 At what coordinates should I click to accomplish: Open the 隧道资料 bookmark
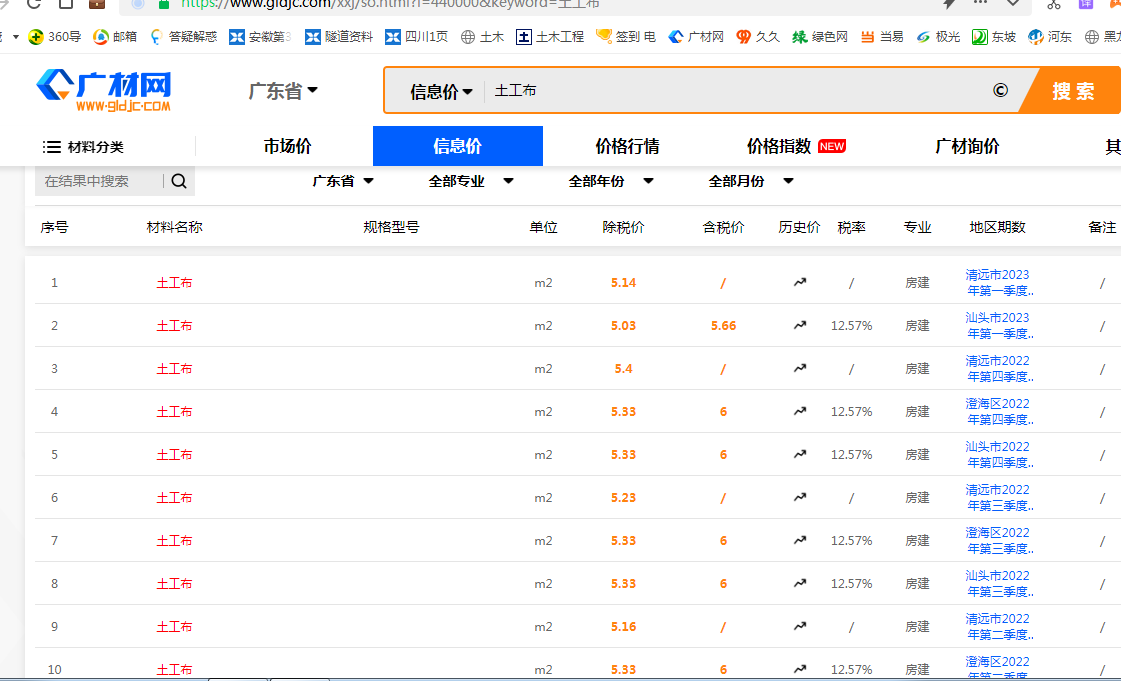pos(339,36)
